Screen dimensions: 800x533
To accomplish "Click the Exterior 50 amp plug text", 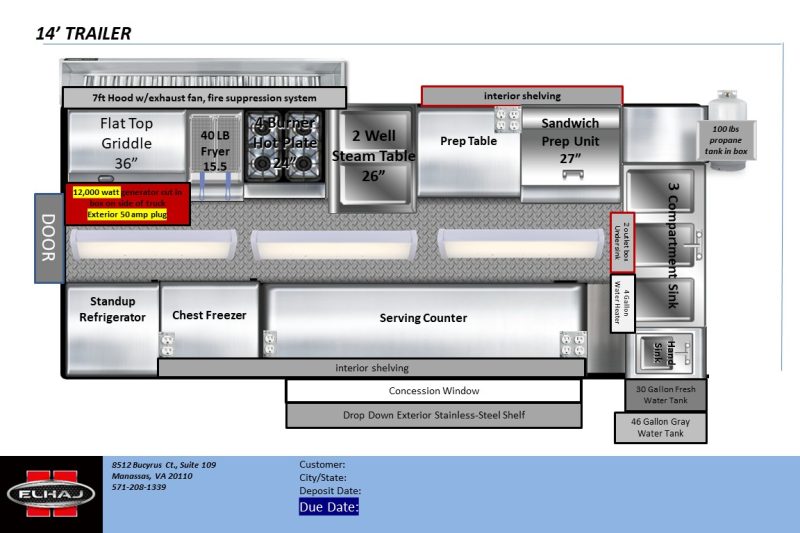I will [127, 215].
